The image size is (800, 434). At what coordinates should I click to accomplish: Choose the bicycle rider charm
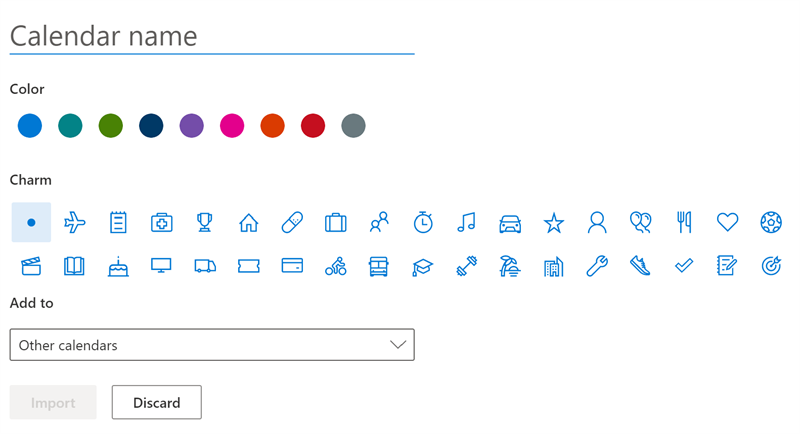pyautogui.click(x=336, y=266)
